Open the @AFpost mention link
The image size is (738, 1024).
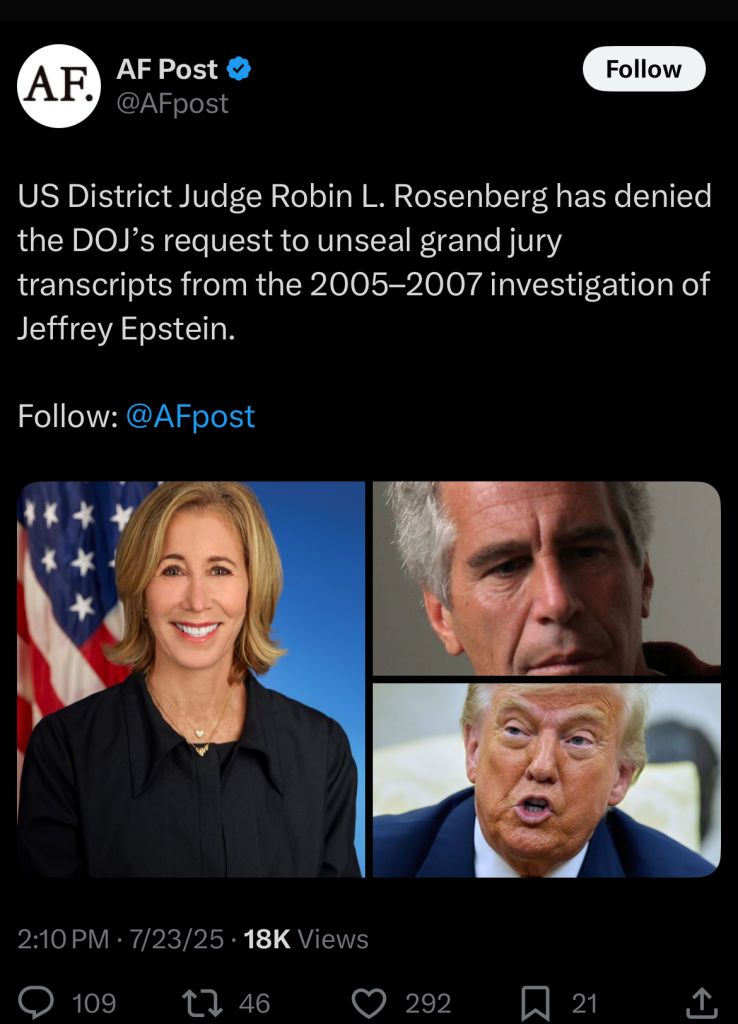coord(190,416)
